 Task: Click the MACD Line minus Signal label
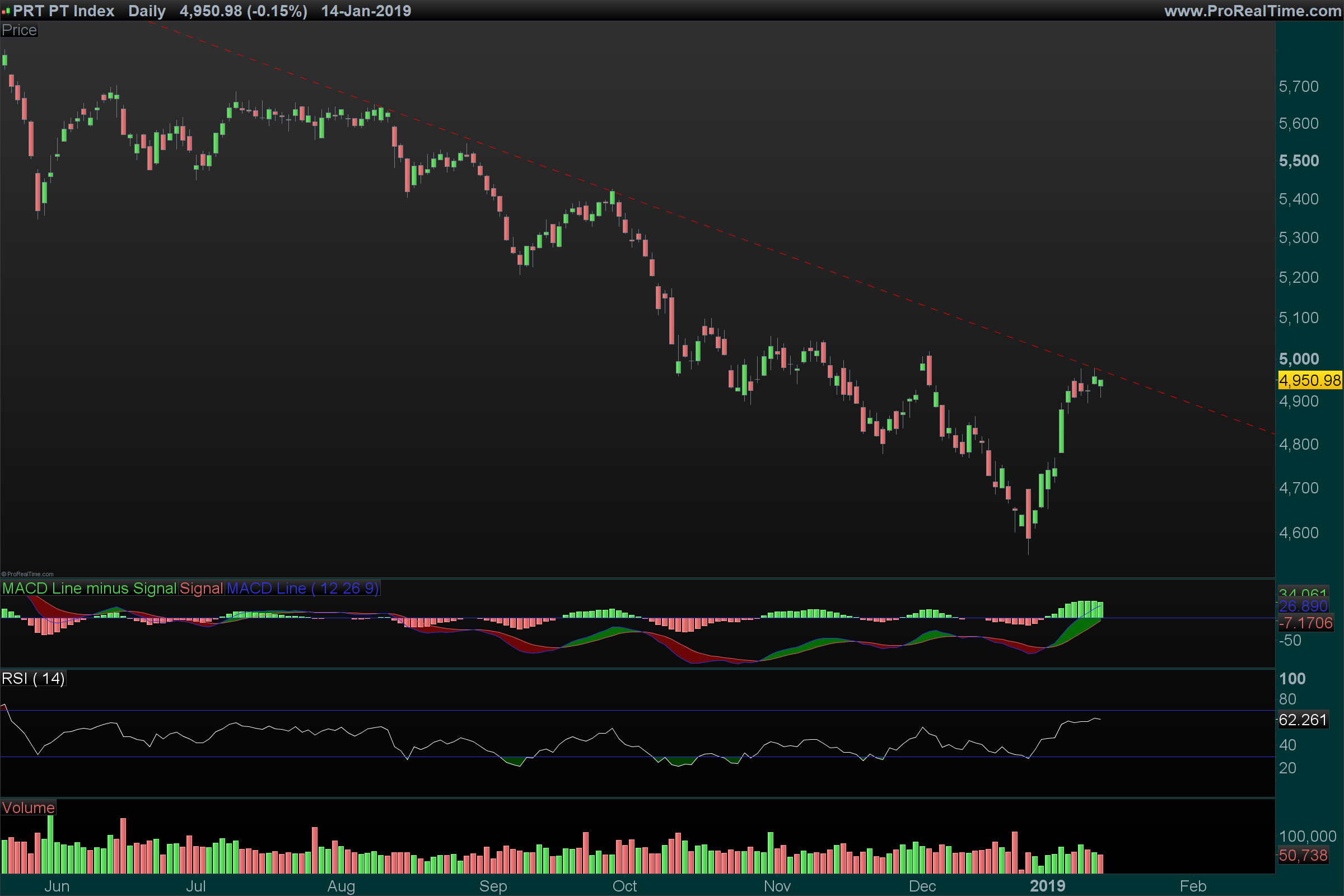coord(89,588)
